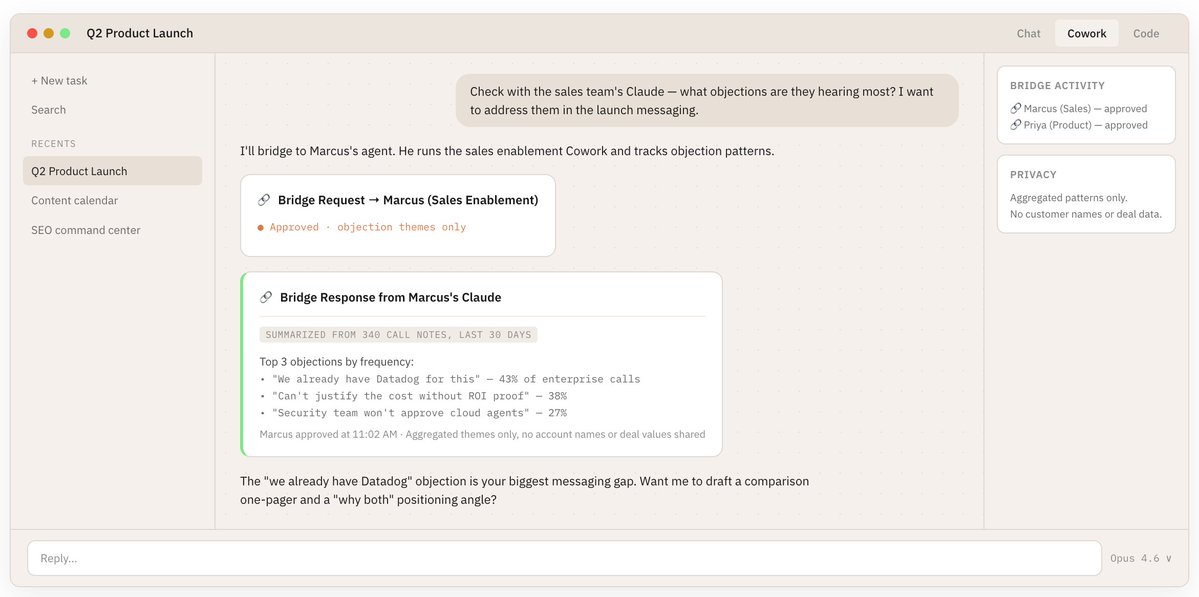Click the orange status dot beside Approved
Screen dimensions: 1199x597
click(x=261, y=228)
